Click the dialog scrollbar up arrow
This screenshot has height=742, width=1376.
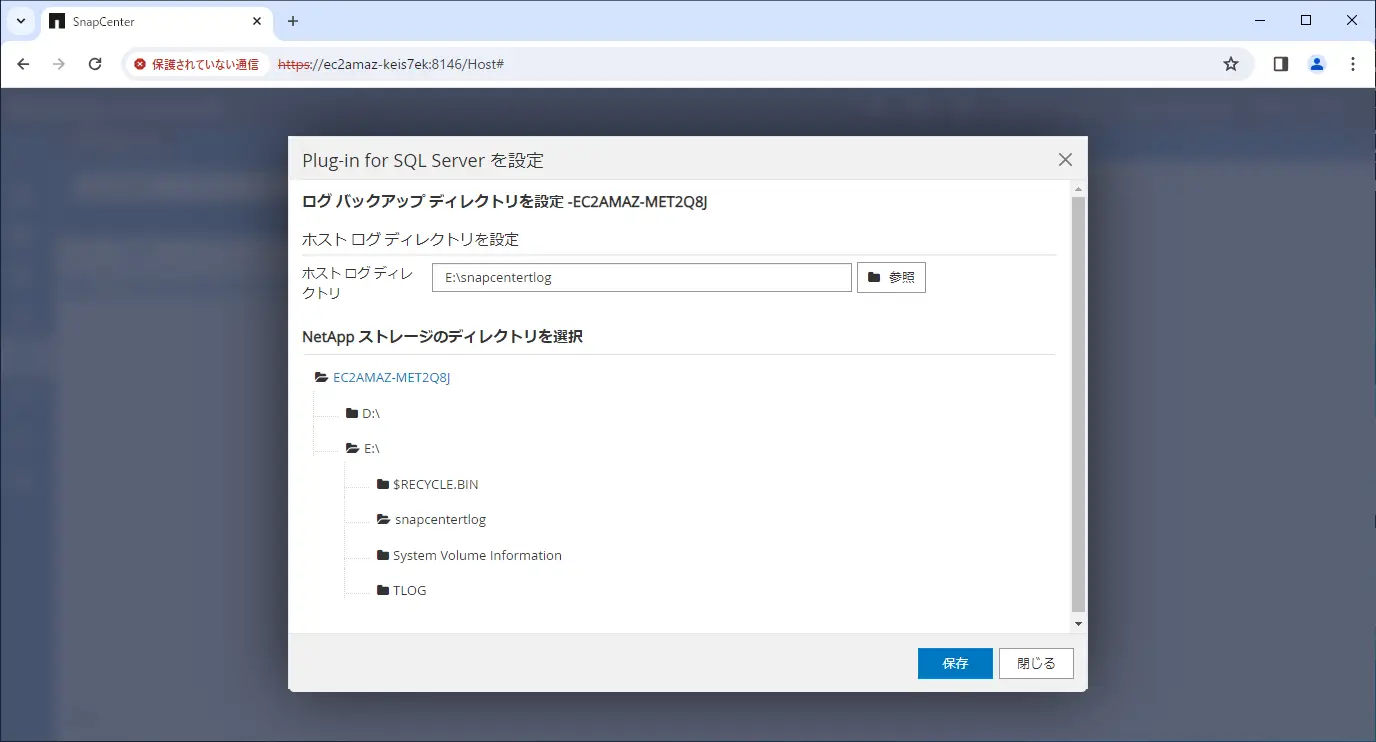(x=1078, y=189)
